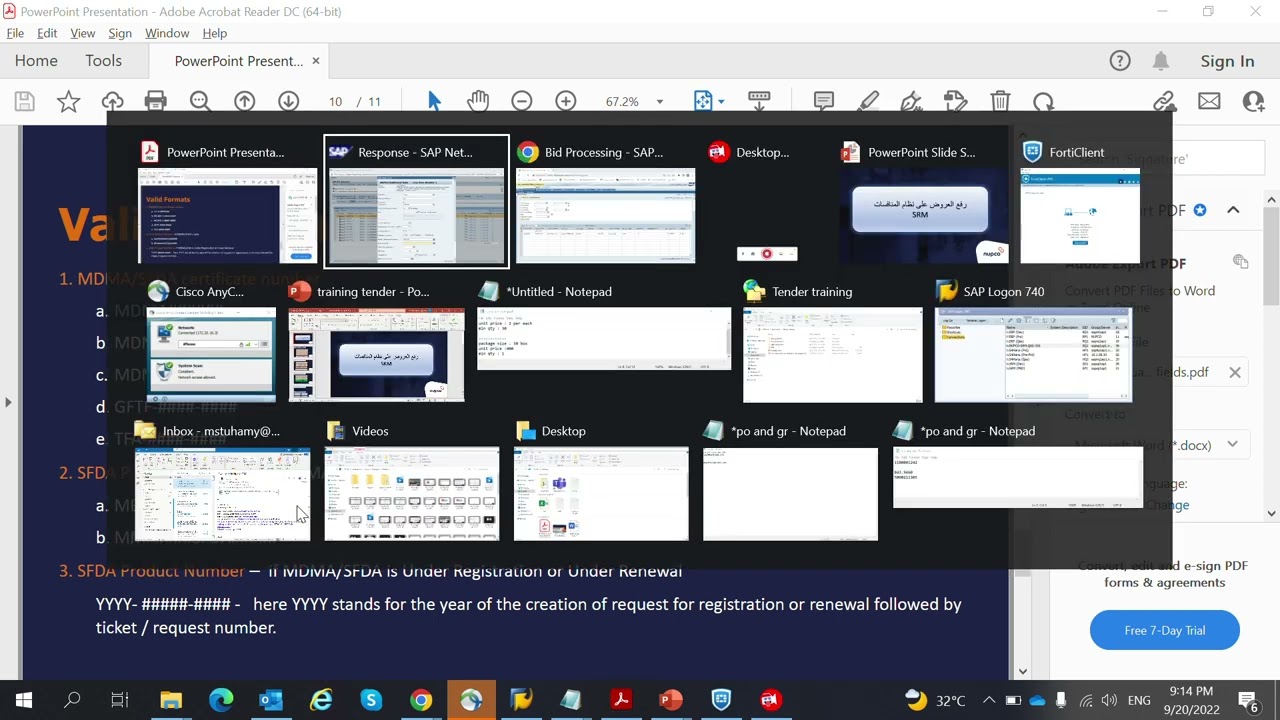Zoom out with the minus circle icon

pyautogui.click(x=521, y=101)
